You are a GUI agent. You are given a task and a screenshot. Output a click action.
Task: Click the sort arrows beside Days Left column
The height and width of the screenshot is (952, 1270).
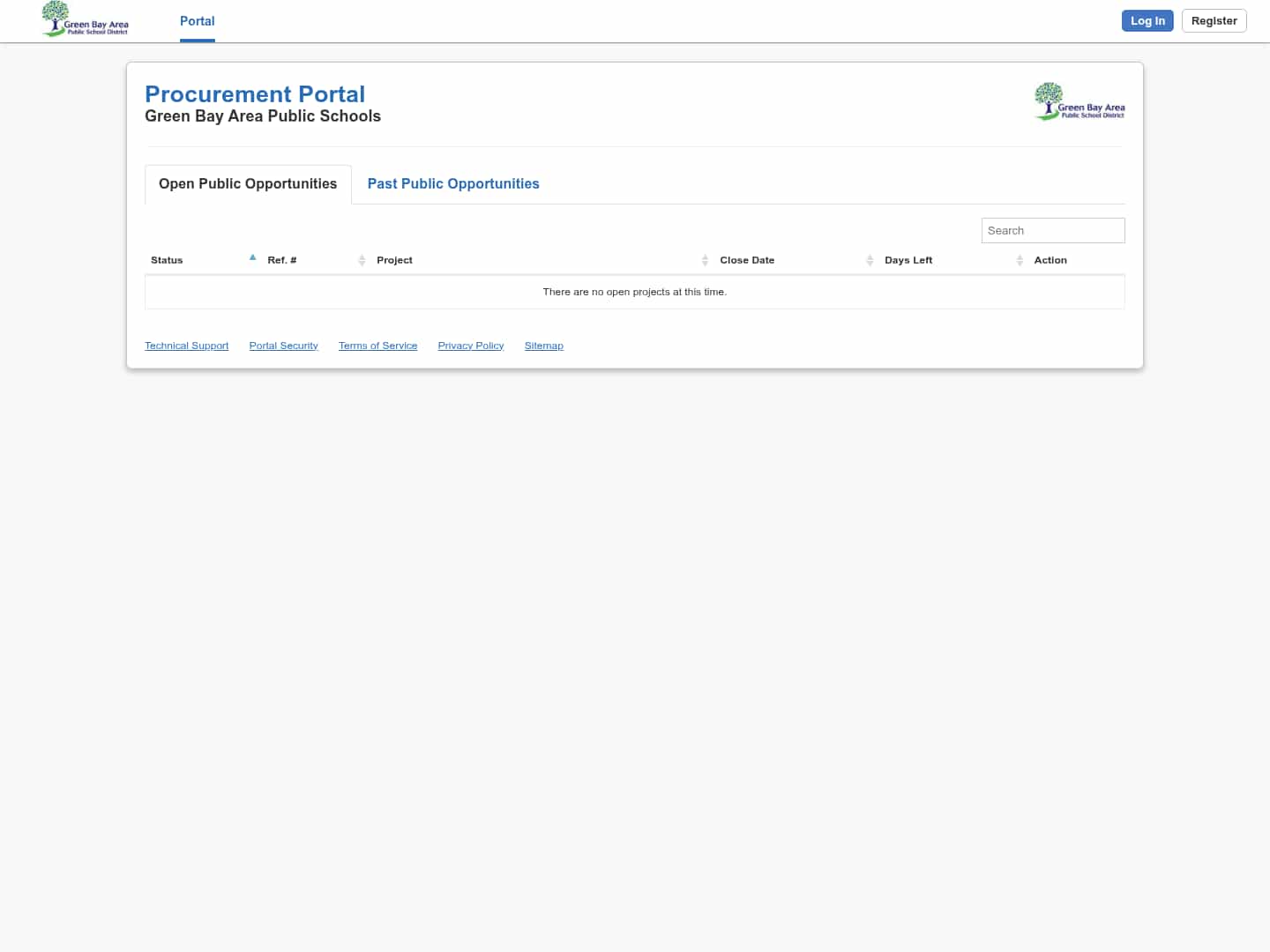pos(1020,260)
